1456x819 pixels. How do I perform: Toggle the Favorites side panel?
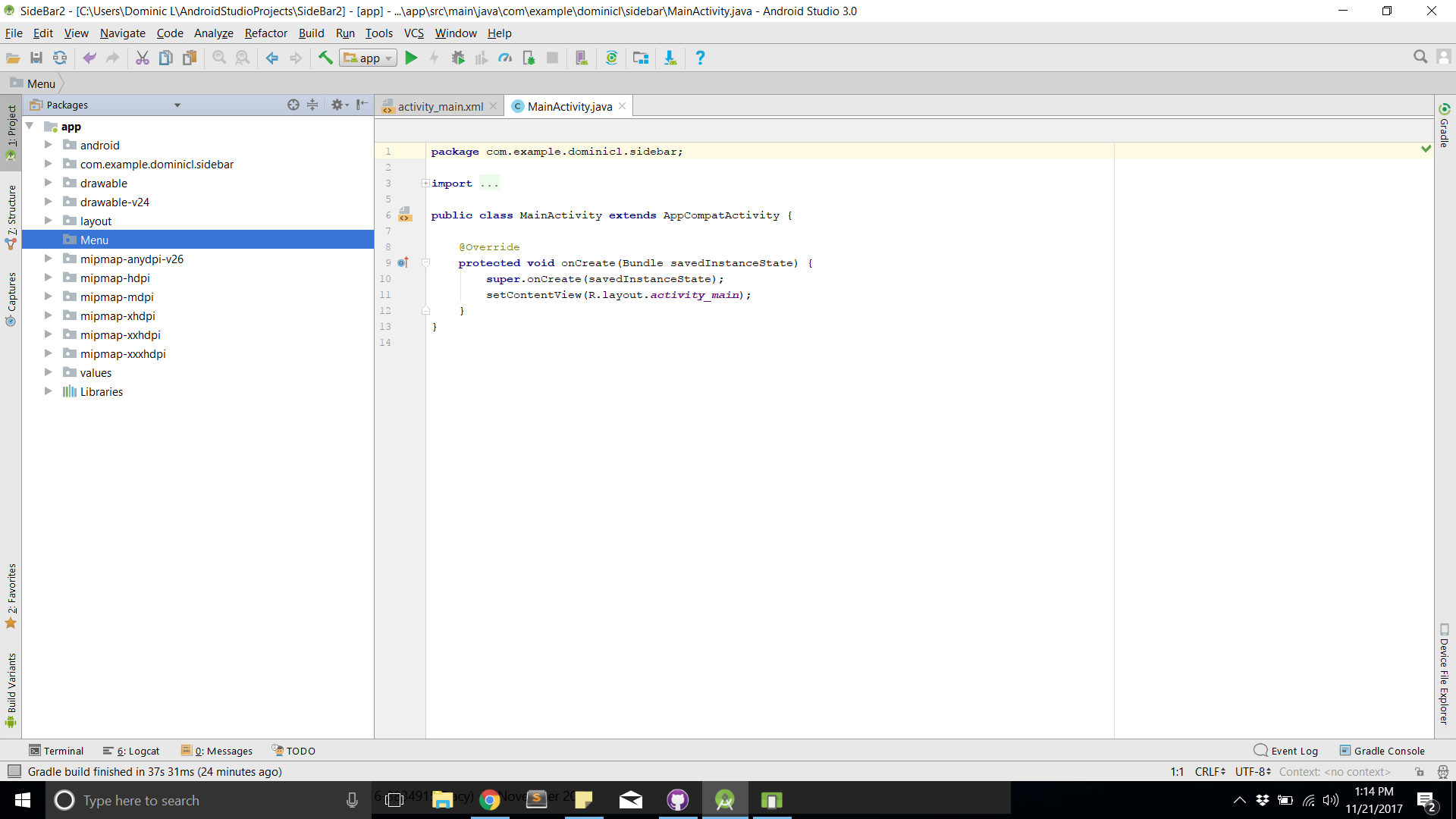(x=11, y=596)
